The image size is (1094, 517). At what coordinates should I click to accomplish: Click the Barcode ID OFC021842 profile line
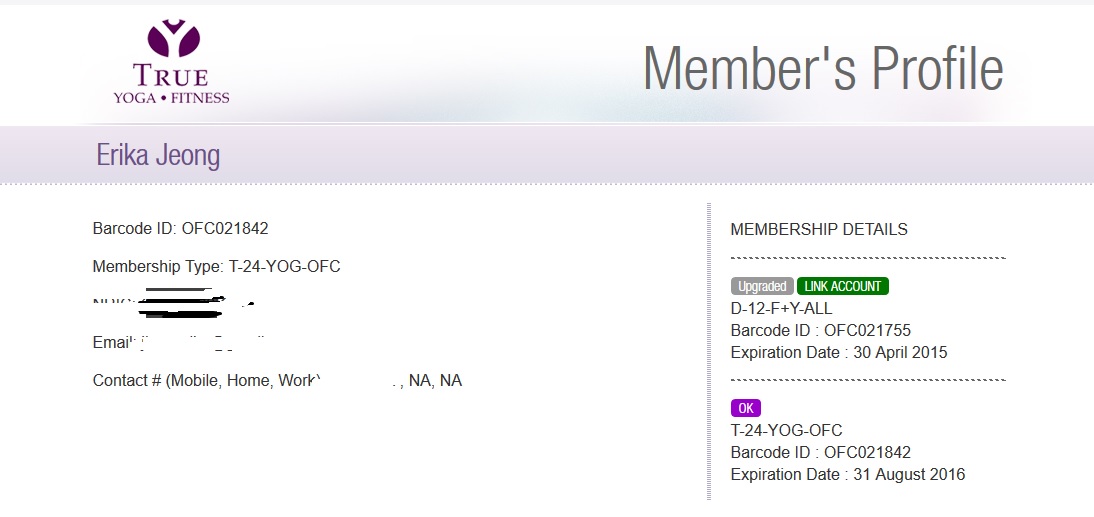pyautogui.click(x=181, y=228)
